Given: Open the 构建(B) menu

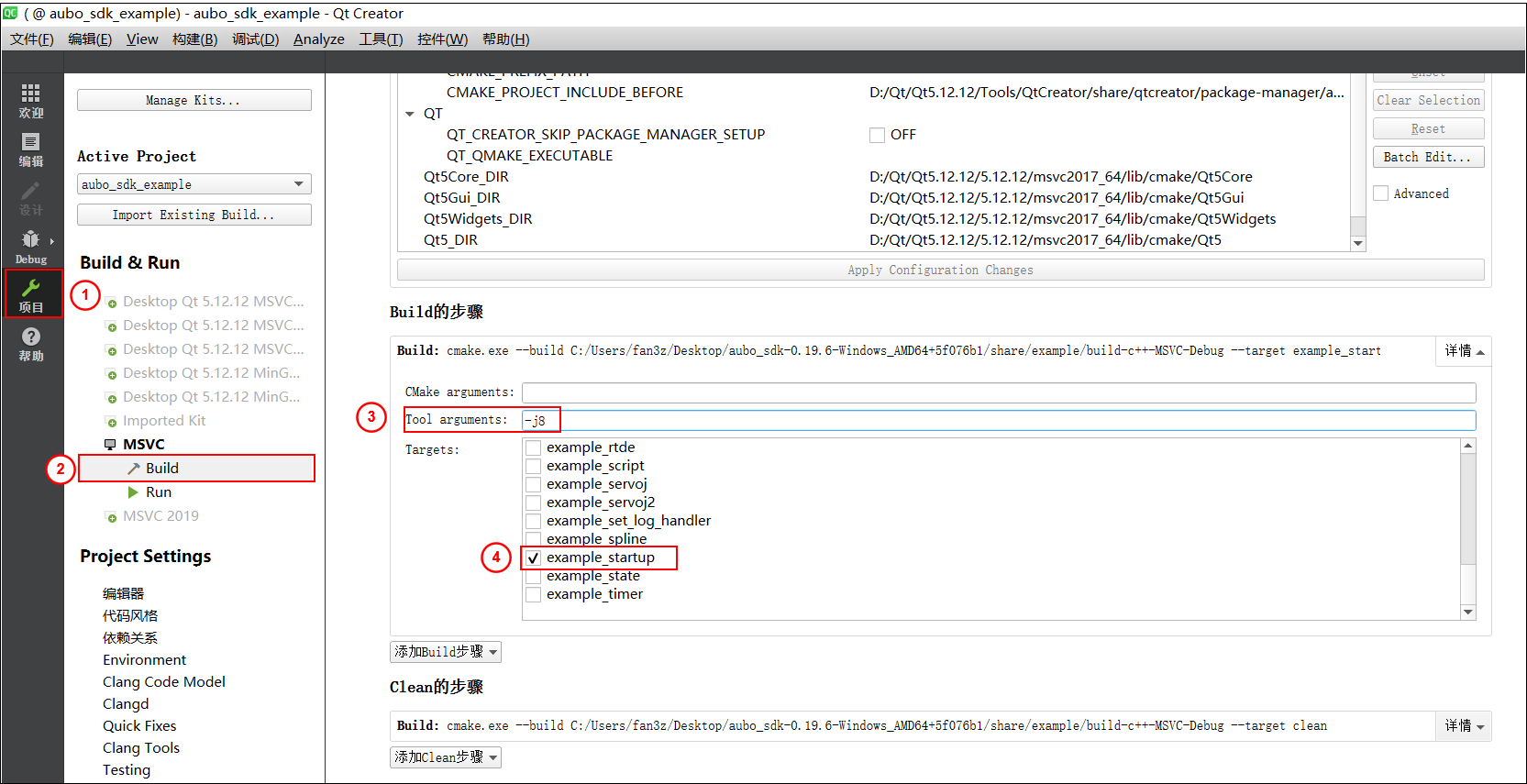Looking at the screenshot, I should 194,39.
